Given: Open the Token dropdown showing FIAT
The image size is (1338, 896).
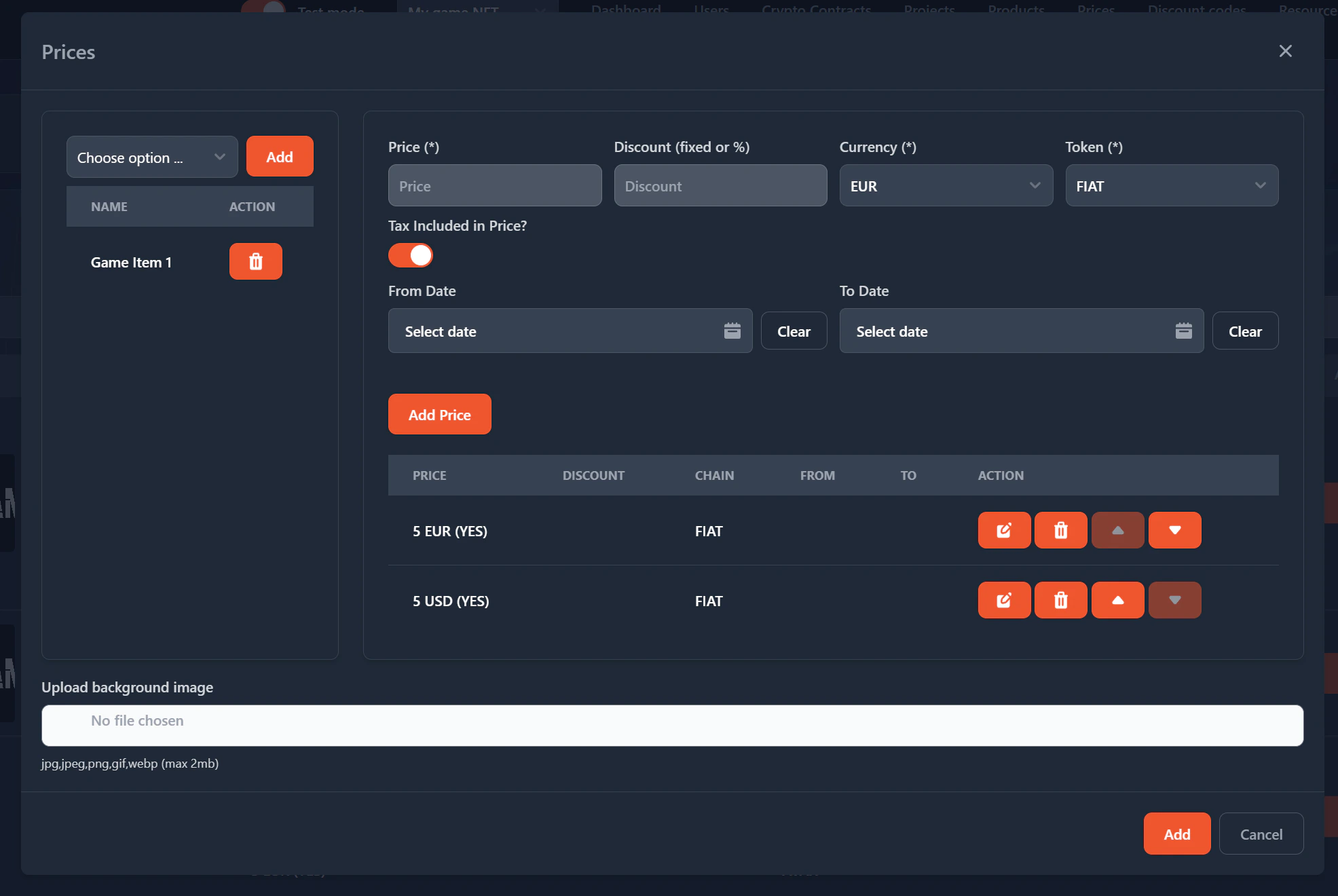Looking at the screenshot, I should click(x=1172, y=185).
